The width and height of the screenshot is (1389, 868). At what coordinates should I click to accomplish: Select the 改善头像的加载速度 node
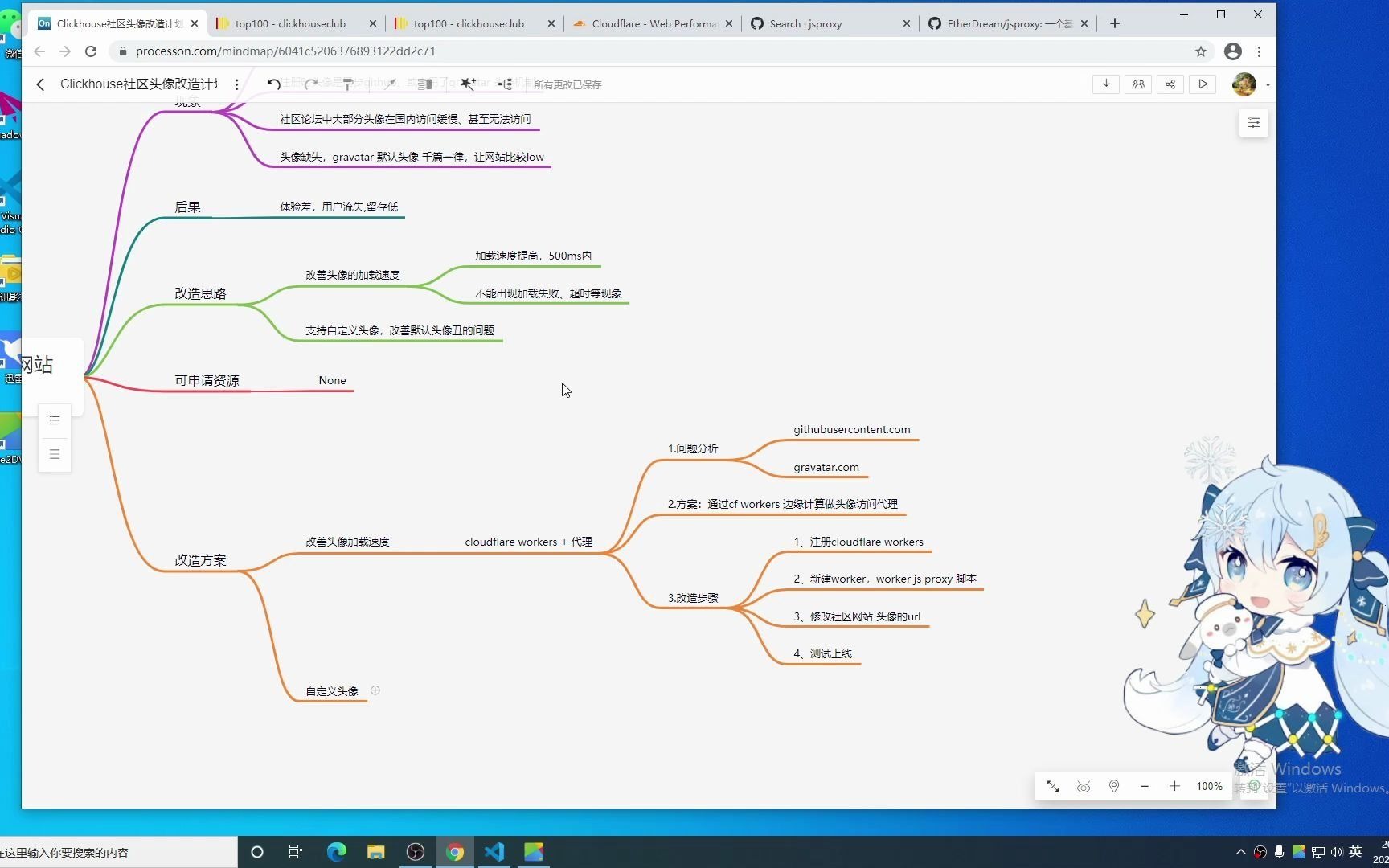pos(352,275)
